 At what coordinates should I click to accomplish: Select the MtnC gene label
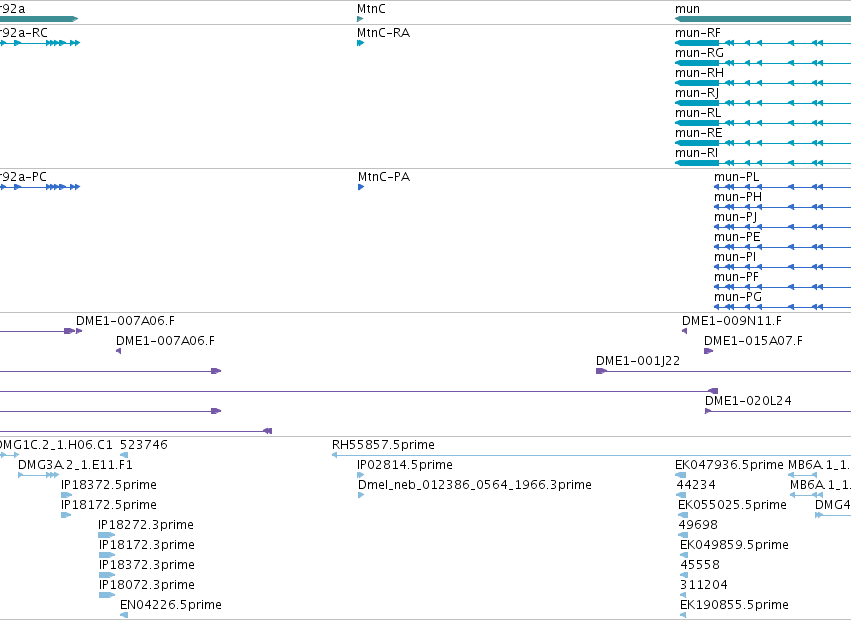[371, 9]
